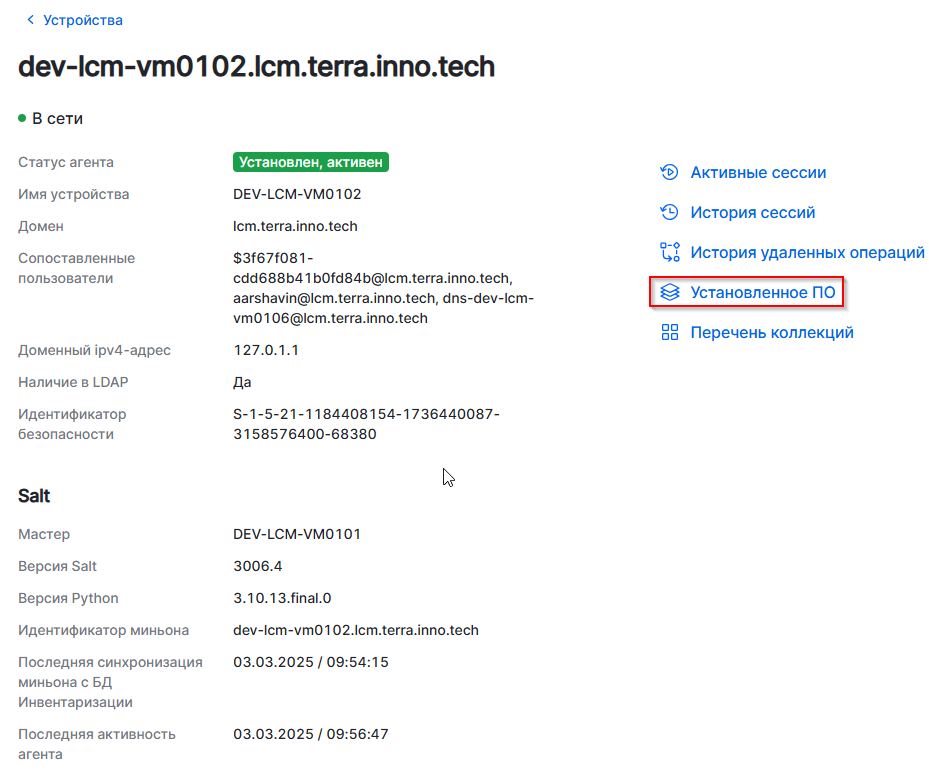The image size is (929, 777).
Task: Click the Установлен, активен status badge
Action: [311, 162]
